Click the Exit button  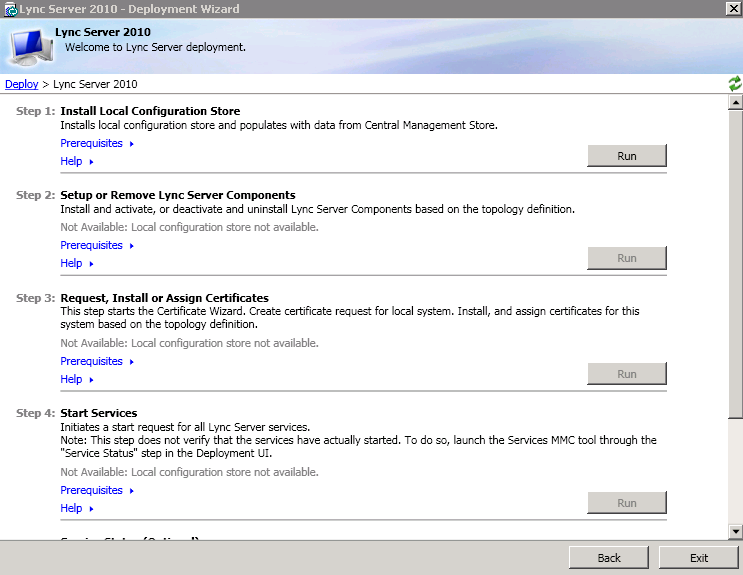(x=698, y=557)
